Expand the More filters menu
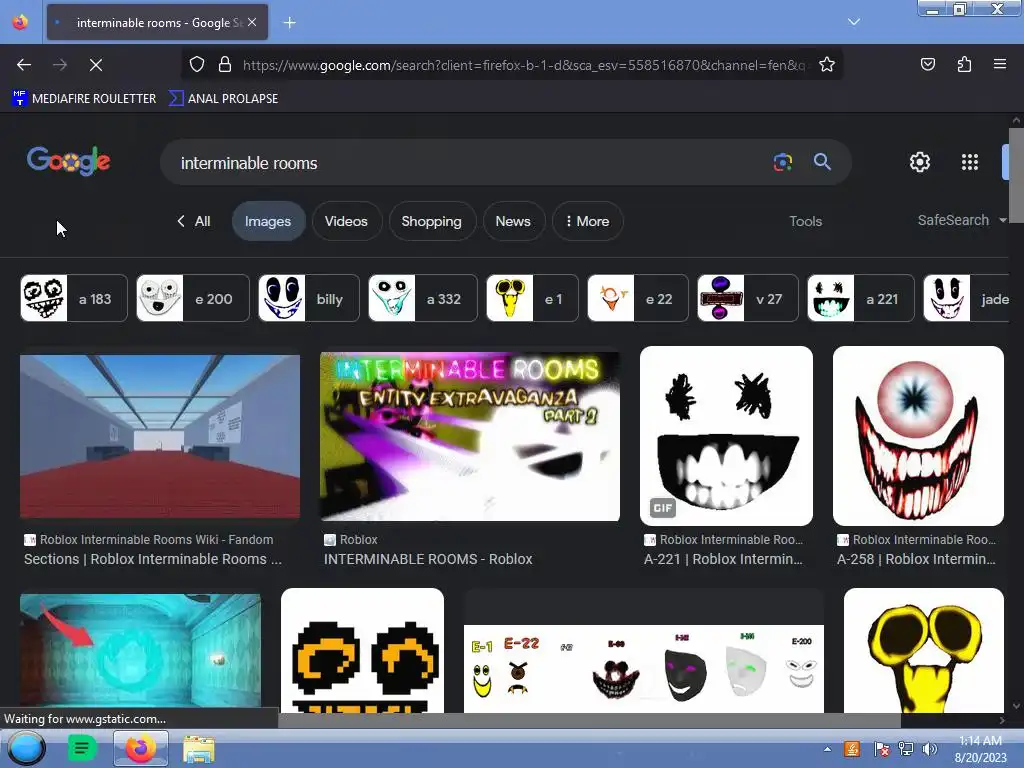The image size is (1024, 768). (588, 221)
